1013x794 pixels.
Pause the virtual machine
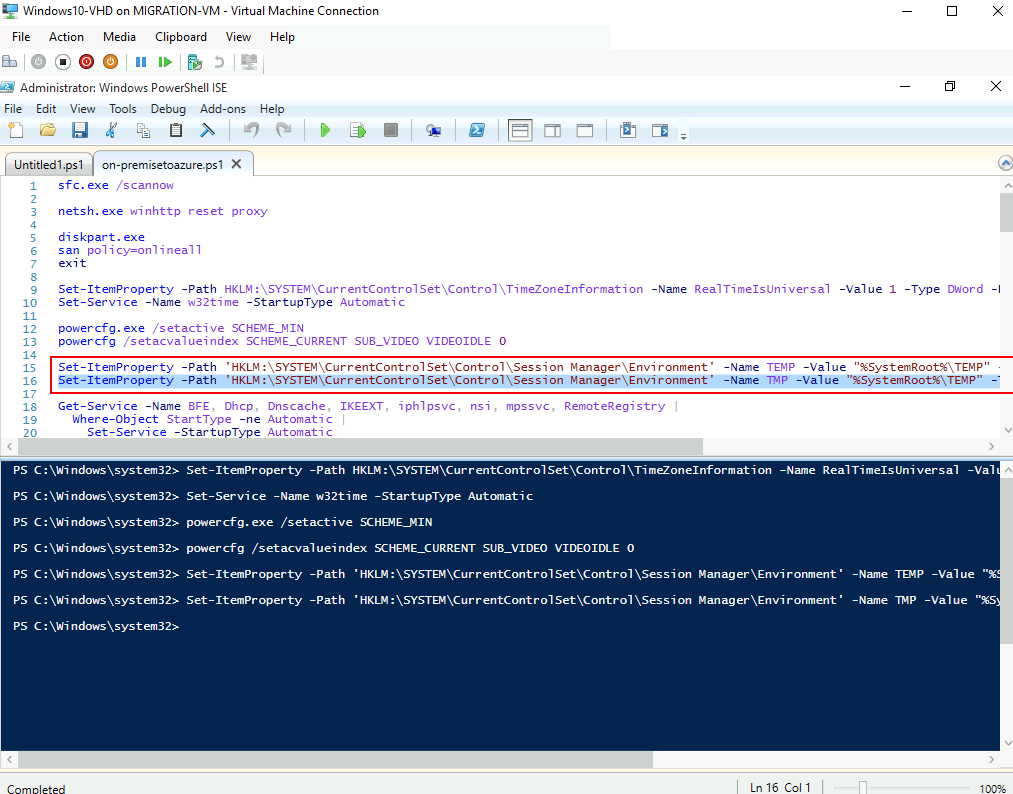click(141, 62)
